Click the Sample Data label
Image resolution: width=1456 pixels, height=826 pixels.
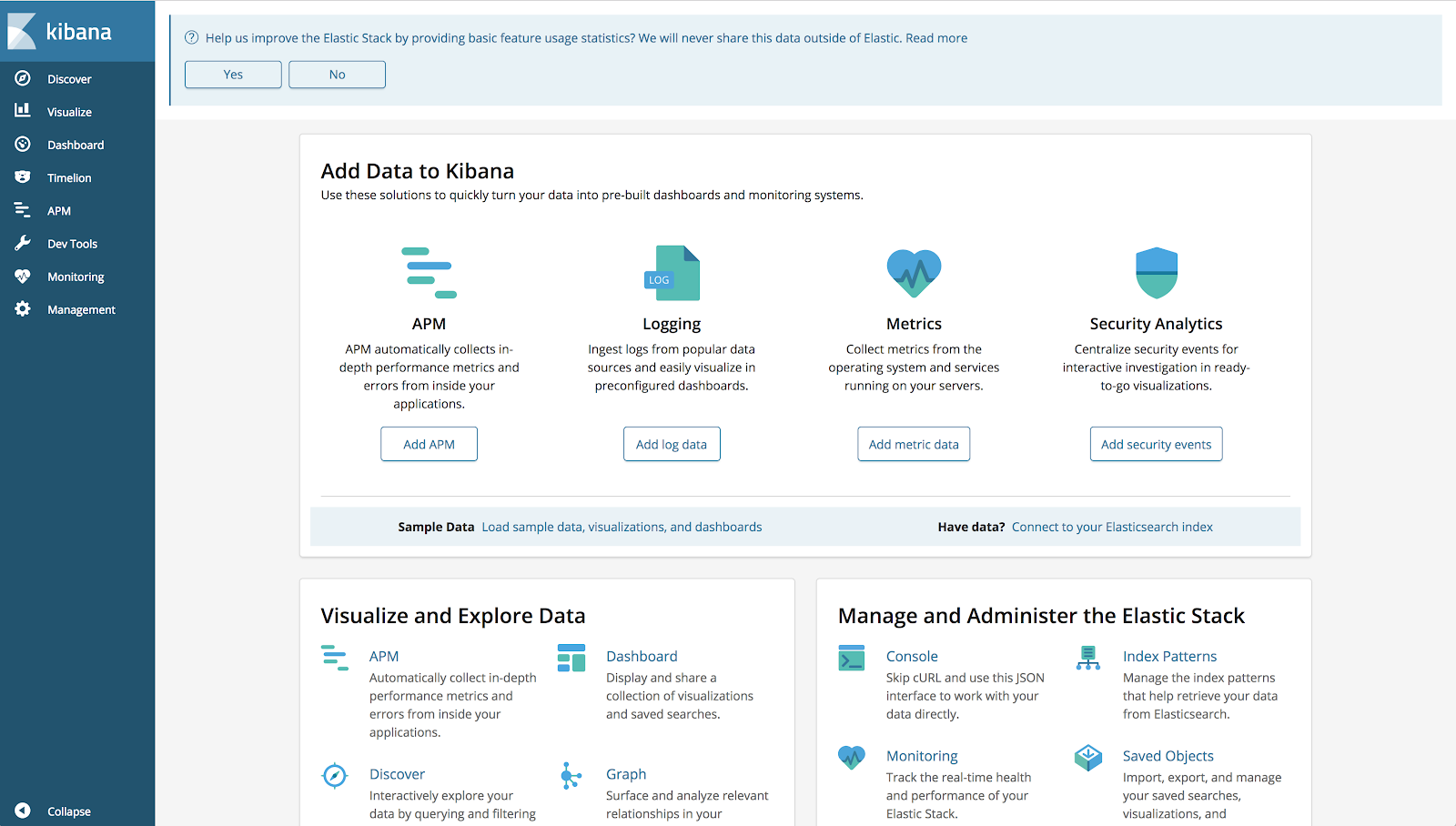pos(436,527)
